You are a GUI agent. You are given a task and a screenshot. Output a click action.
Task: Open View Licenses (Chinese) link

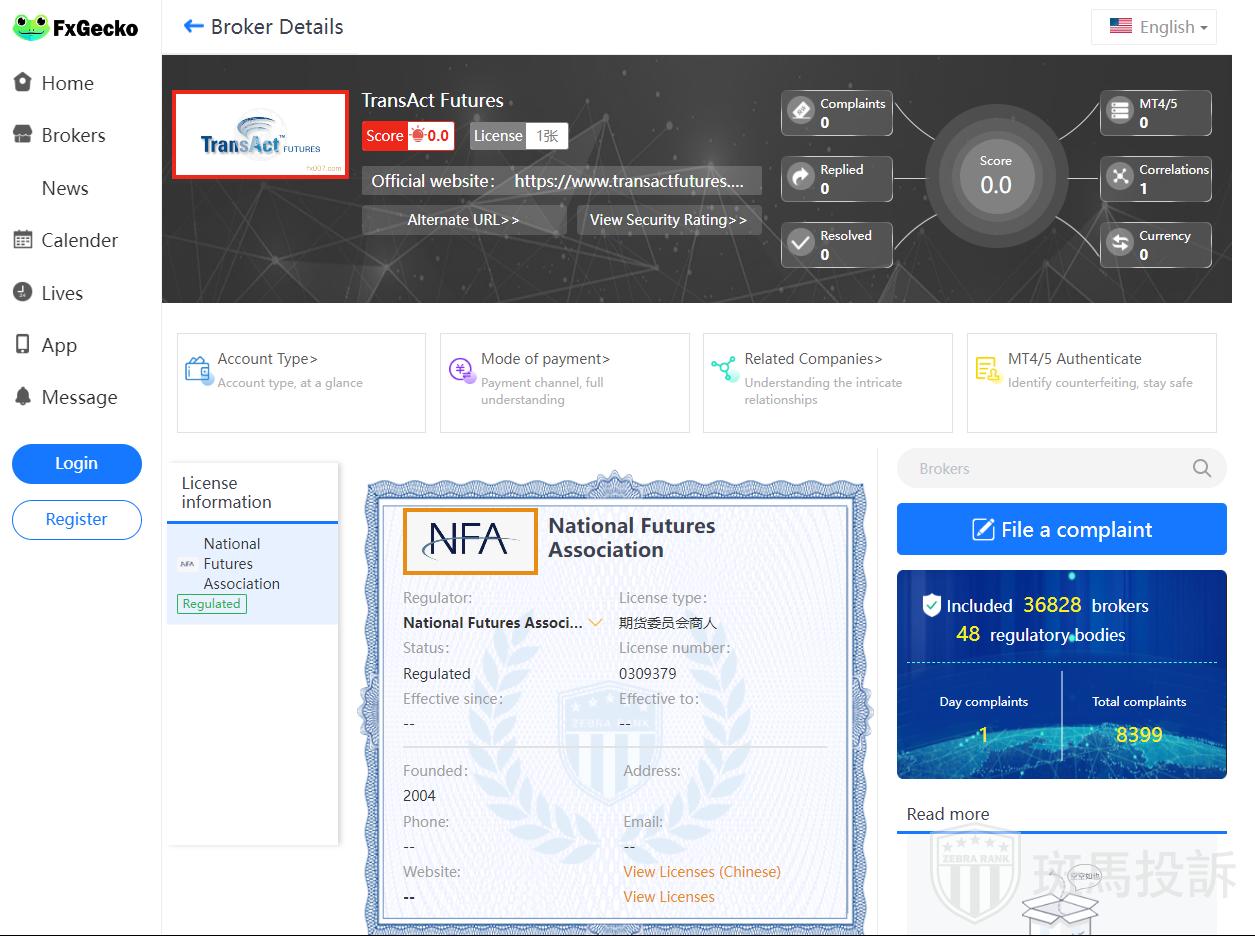coord(702,872)
